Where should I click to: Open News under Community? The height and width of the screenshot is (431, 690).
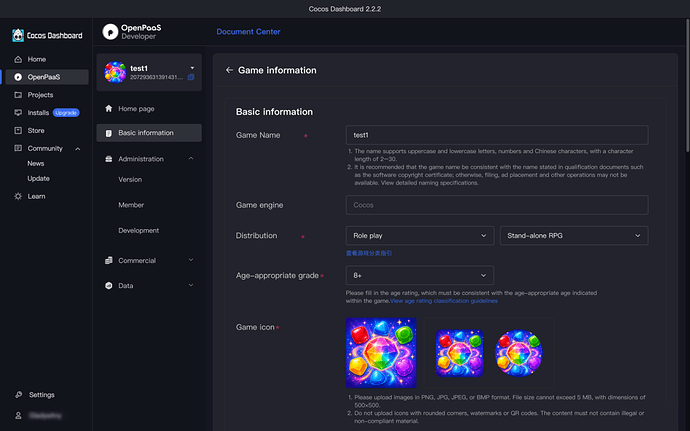coord(36,163)
